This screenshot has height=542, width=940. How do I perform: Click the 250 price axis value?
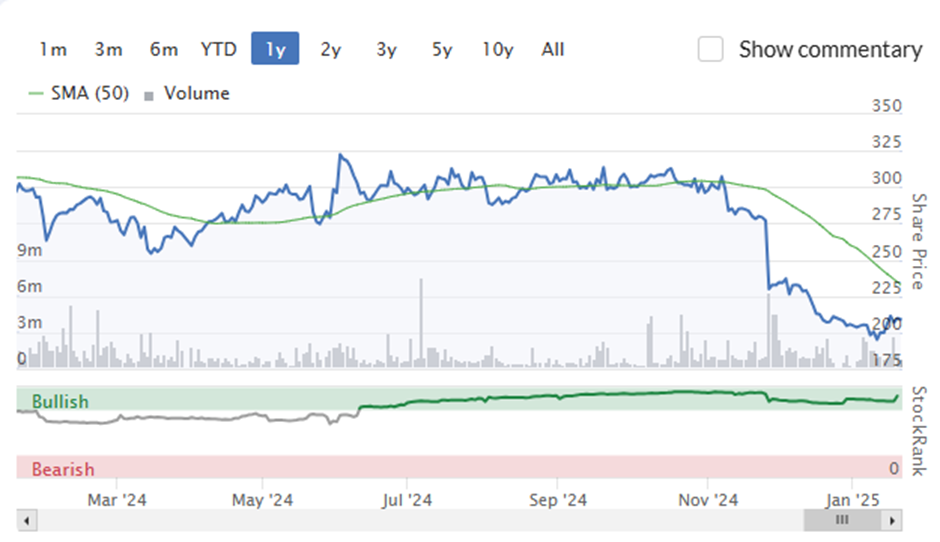[887, 252]
